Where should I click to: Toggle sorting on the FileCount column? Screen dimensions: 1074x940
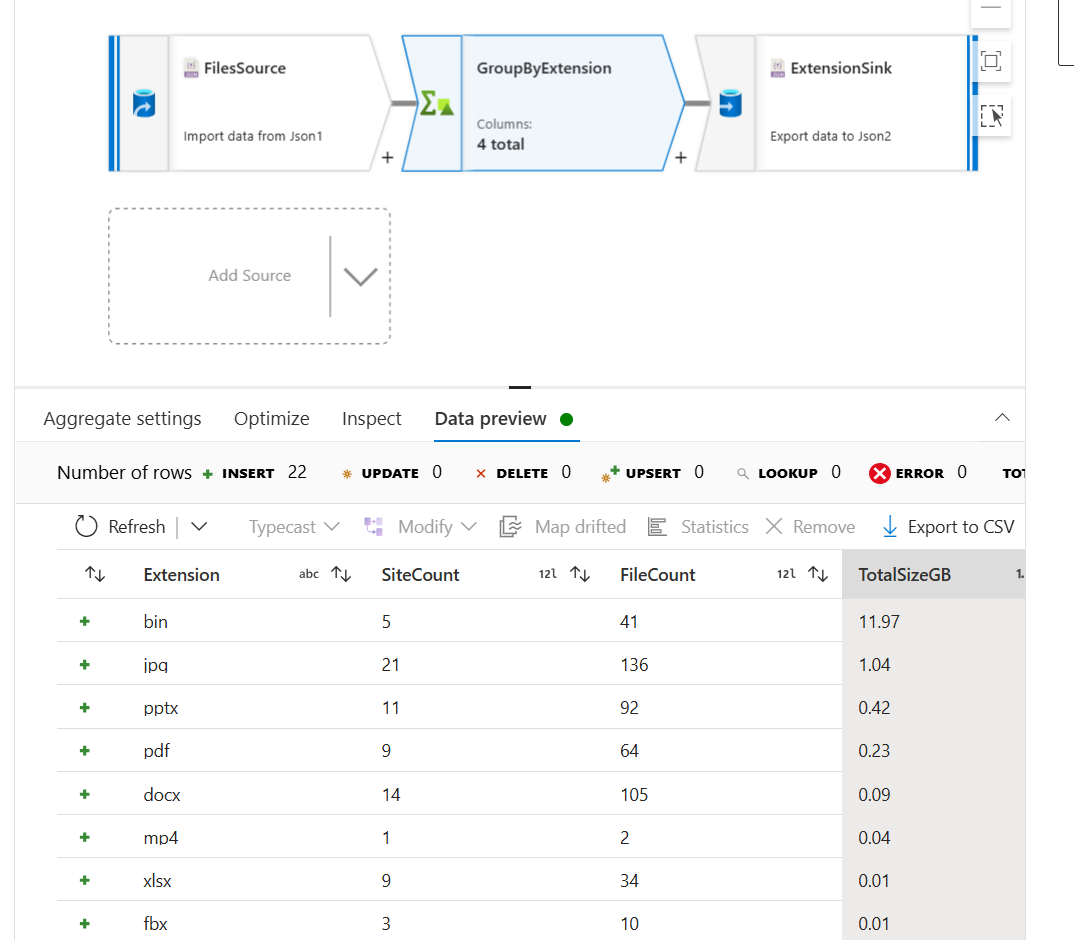pos(817,574)
